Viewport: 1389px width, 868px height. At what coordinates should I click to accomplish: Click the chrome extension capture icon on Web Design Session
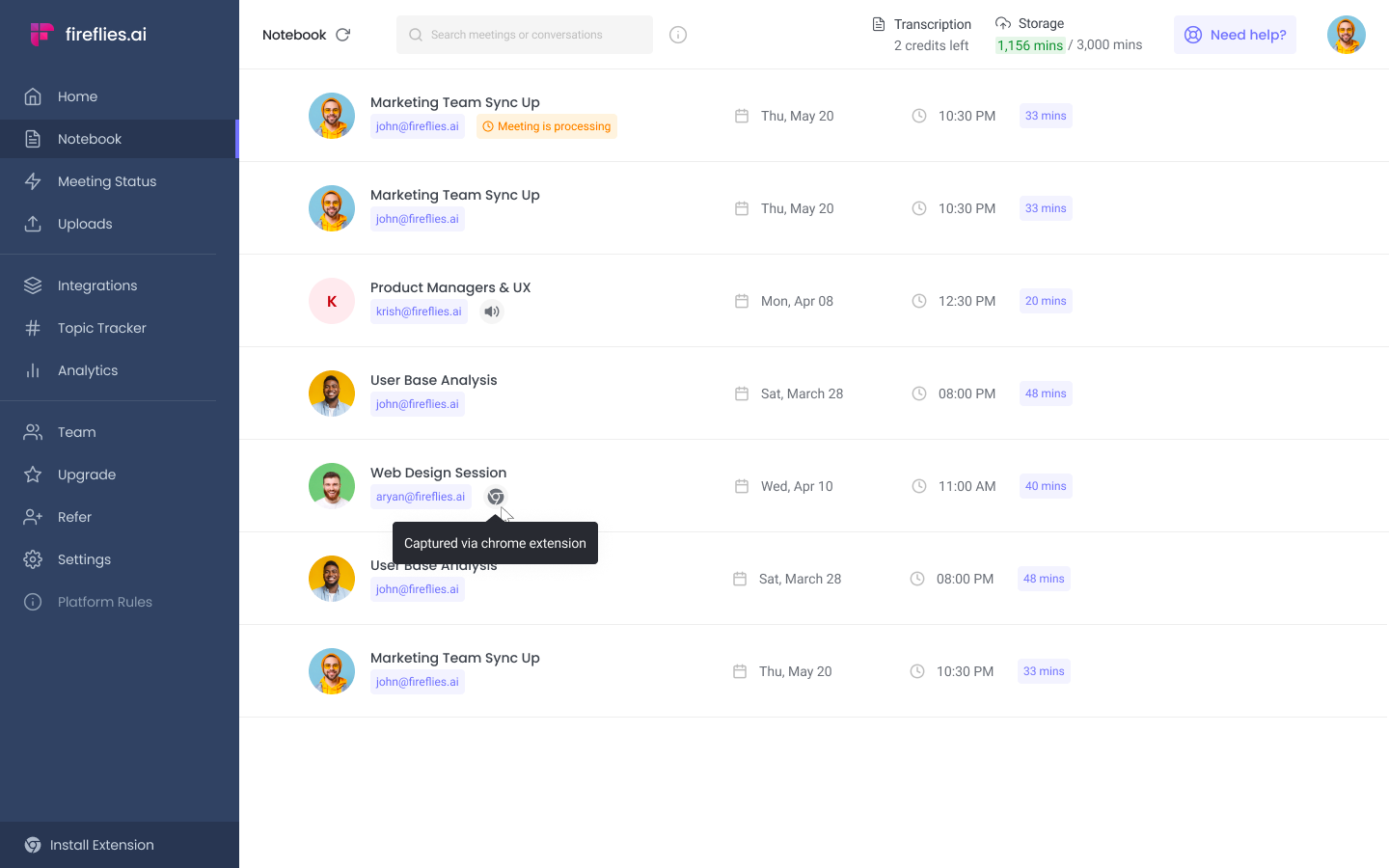(x=495, y=496)
